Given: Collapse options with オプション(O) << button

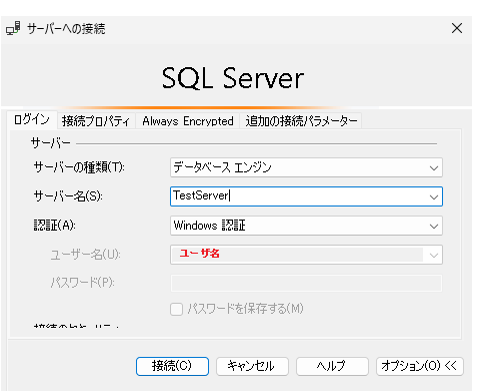Looking at the screenshot, I should [420, 366].
